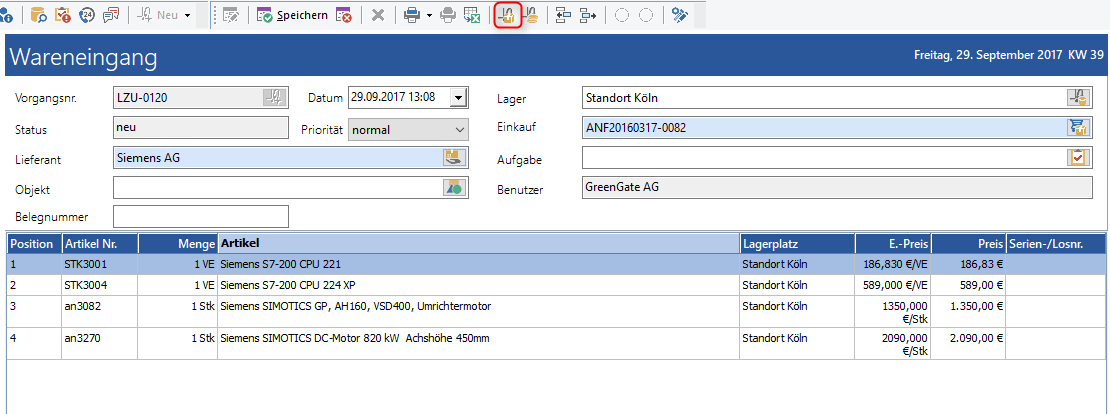1110x414 pixels.
Task: Click the edit record pencil icon
Action: click(x=230, y=15)
